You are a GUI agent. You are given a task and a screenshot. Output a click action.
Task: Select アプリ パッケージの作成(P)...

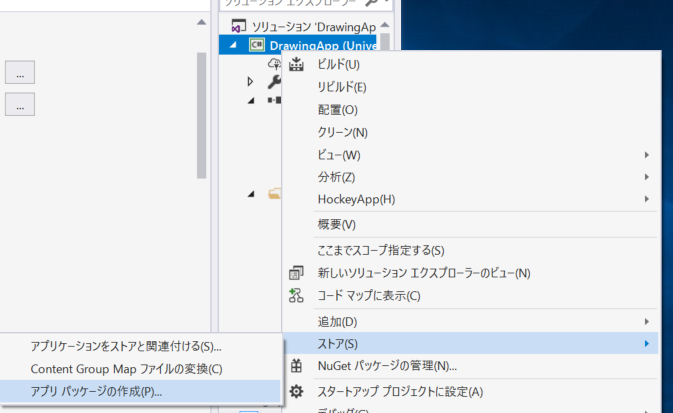[140, 391]
